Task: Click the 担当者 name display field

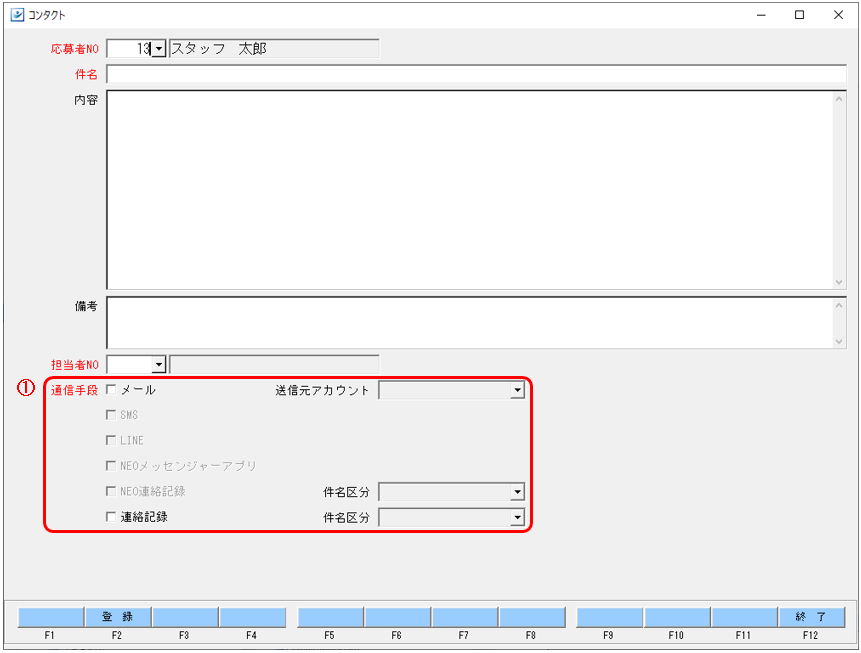Action: coord(274,365)
